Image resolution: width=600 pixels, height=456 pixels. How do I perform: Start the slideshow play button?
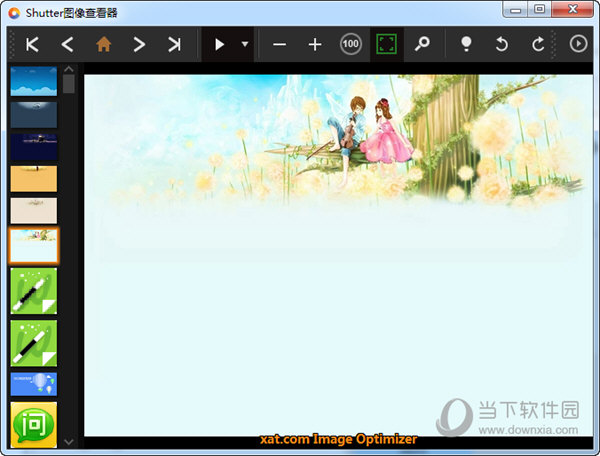[219, 45]
